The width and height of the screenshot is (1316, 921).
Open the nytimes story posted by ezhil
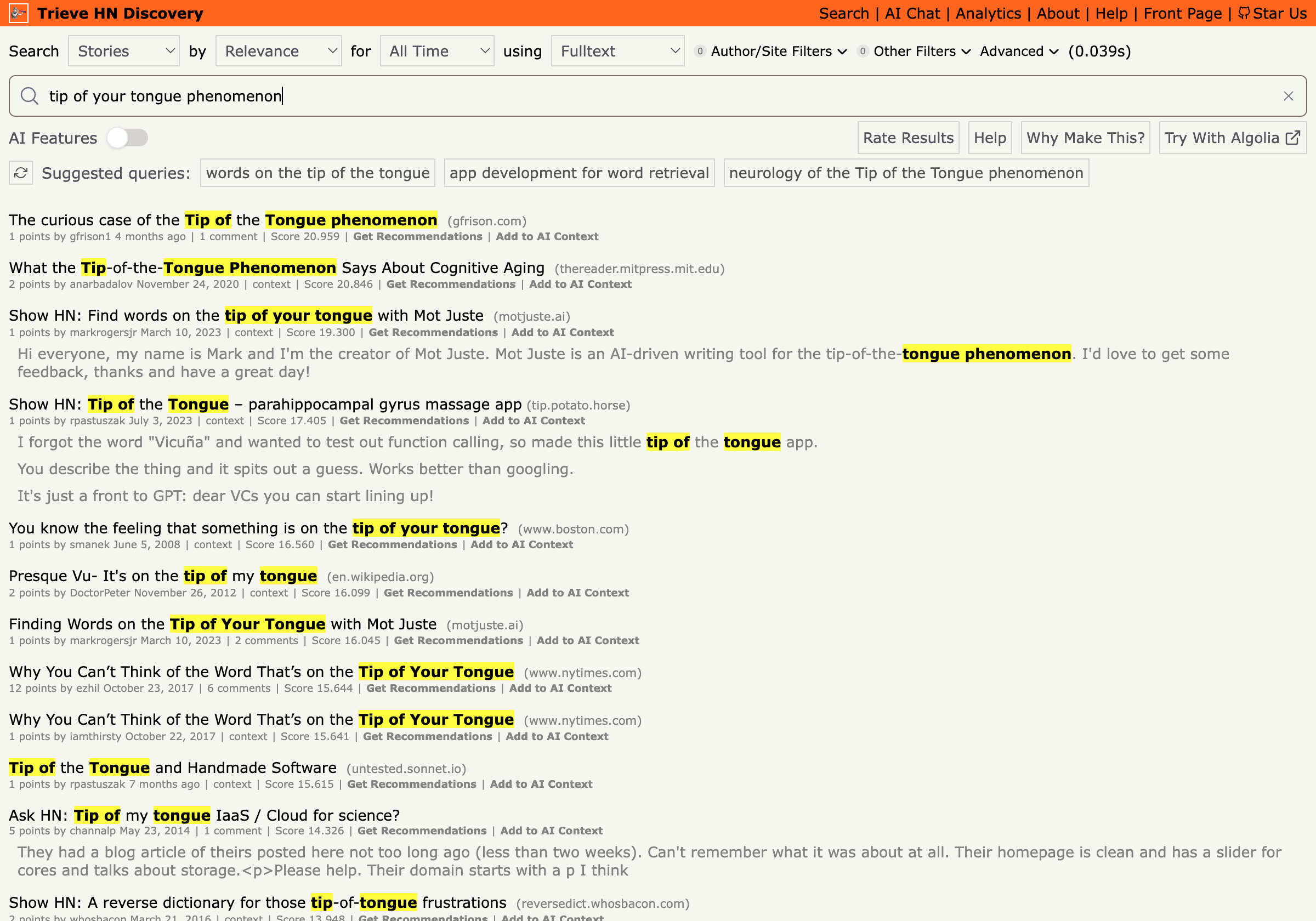click(x=262, y=671)
